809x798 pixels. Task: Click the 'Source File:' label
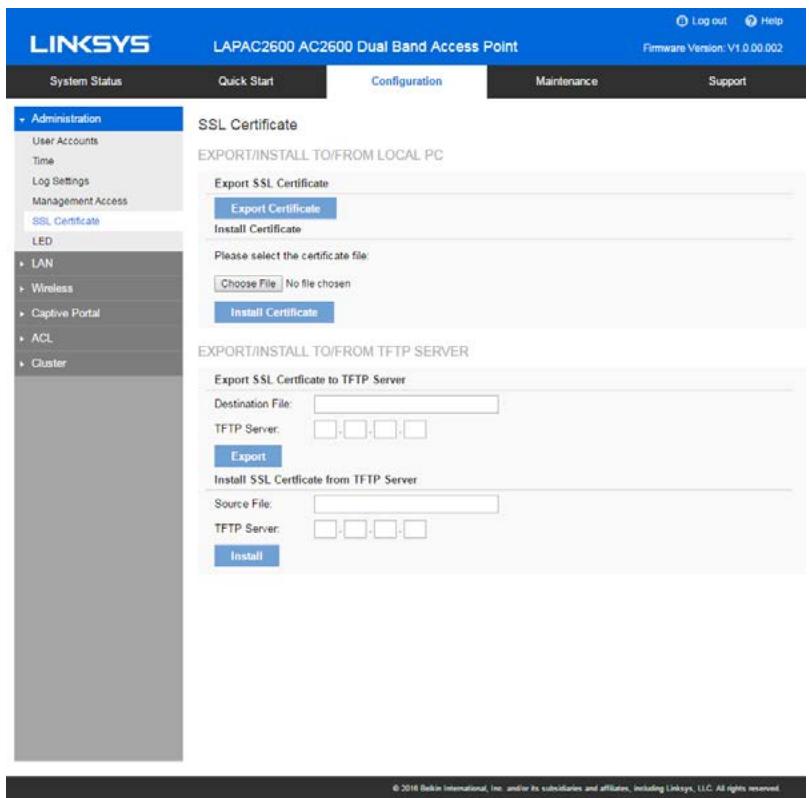click(x=243, y=504)
